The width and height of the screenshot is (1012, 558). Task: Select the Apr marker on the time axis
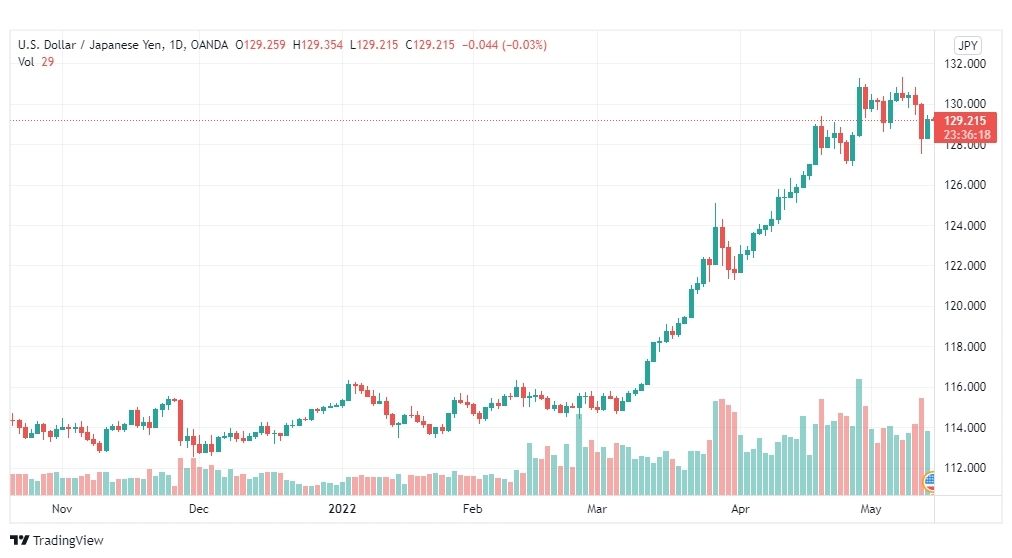[x=741, y=509]
